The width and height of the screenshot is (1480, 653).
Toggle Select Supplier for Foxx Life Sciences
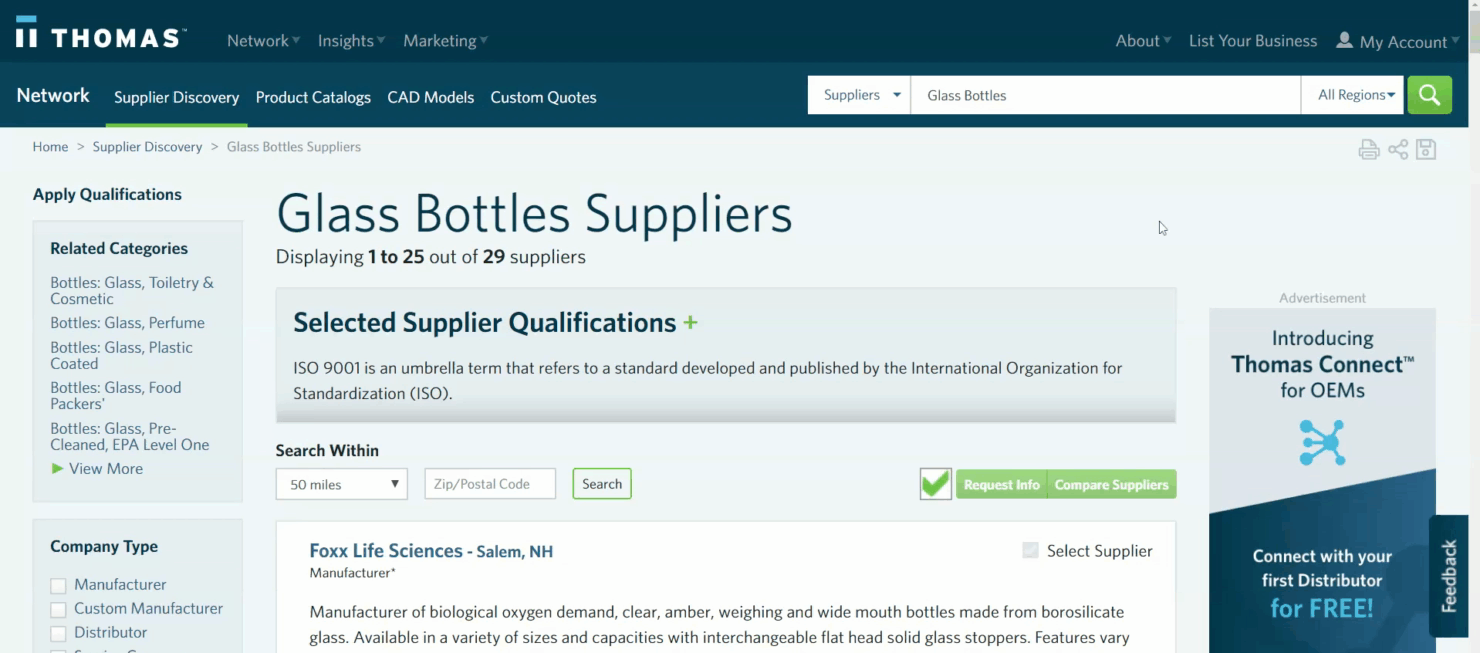point(1030,550)
